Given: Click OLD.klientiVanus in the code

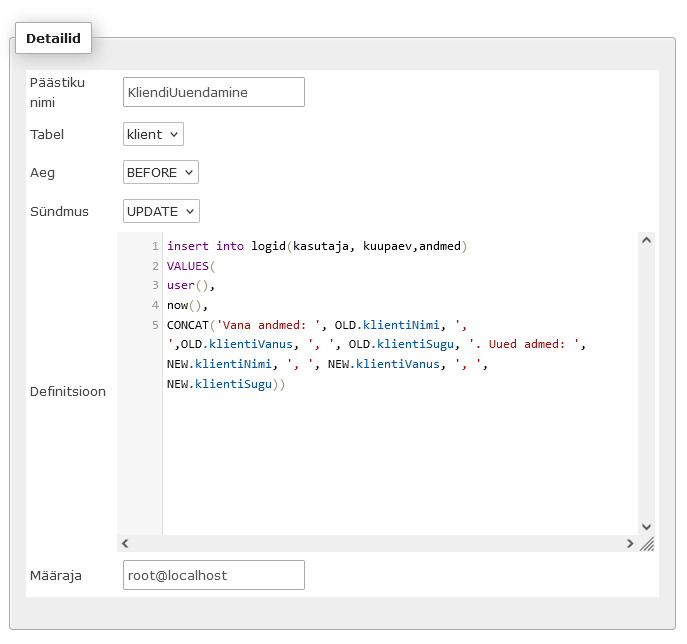Looking at the screenshot, I should [236, 344].
